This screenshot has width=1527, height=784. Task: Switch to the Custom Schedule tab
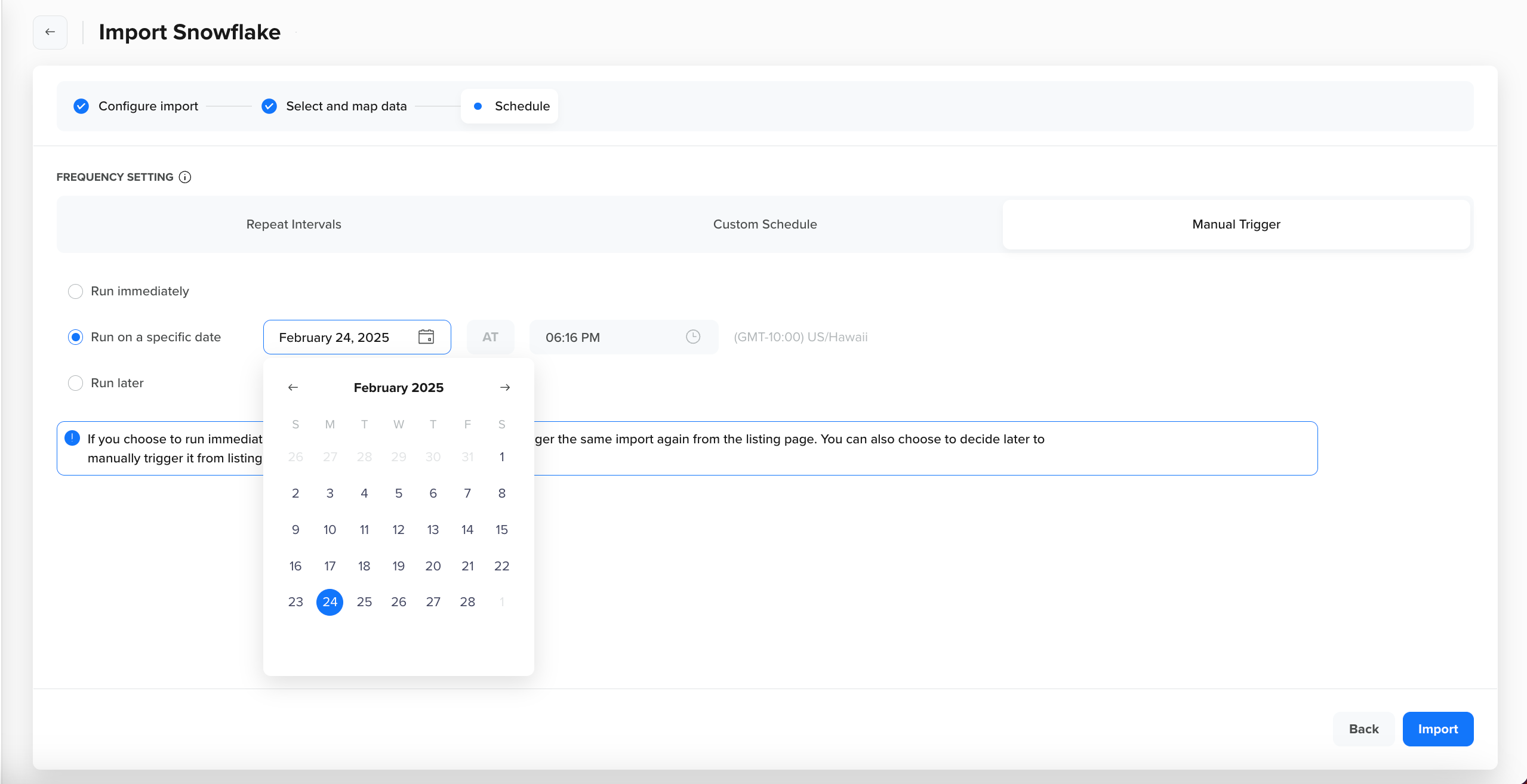765,224
